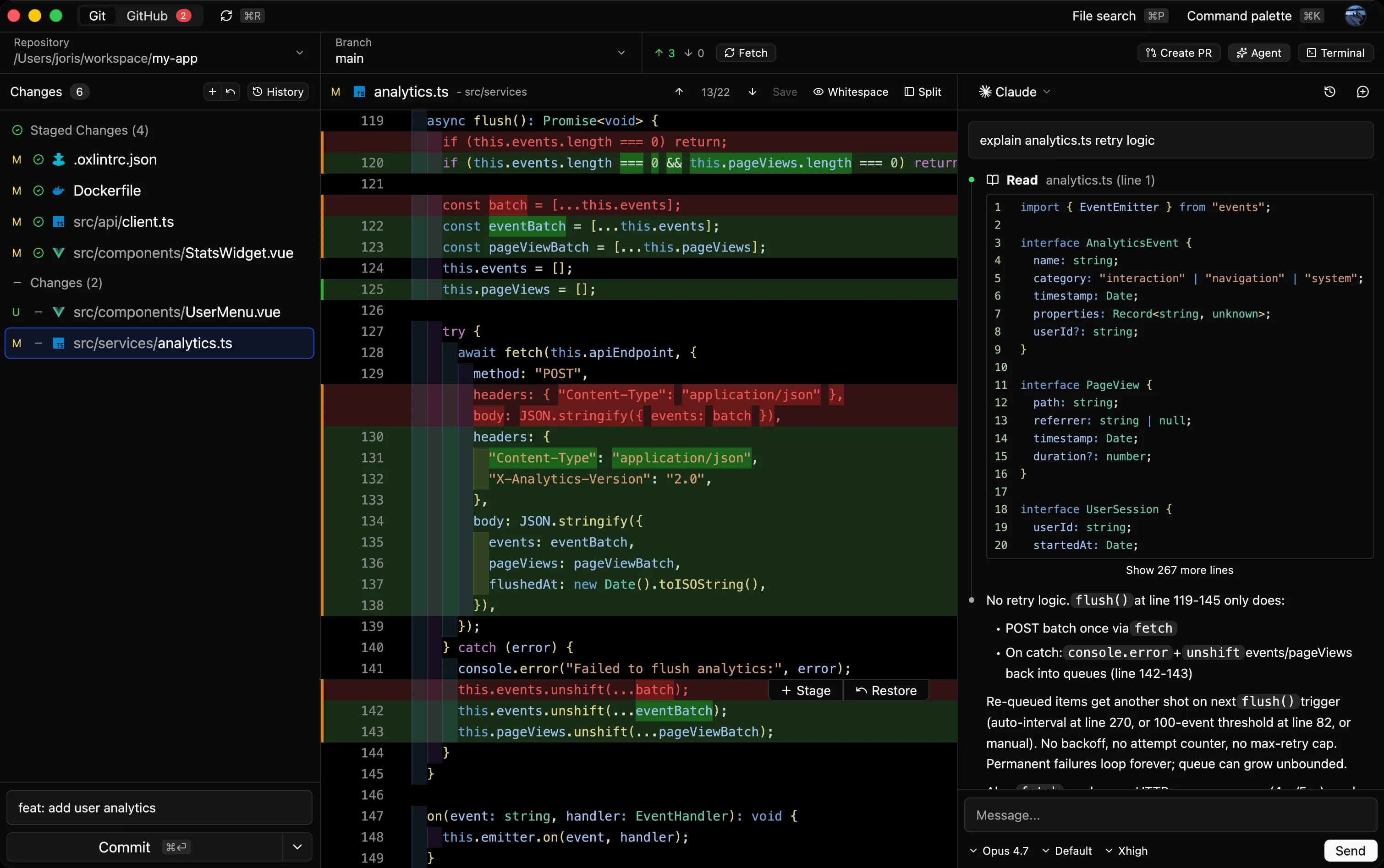Stage all changes with the plus icon
Screen dimensions: 1384x868
pyautogui.click(x=213, y=92)
